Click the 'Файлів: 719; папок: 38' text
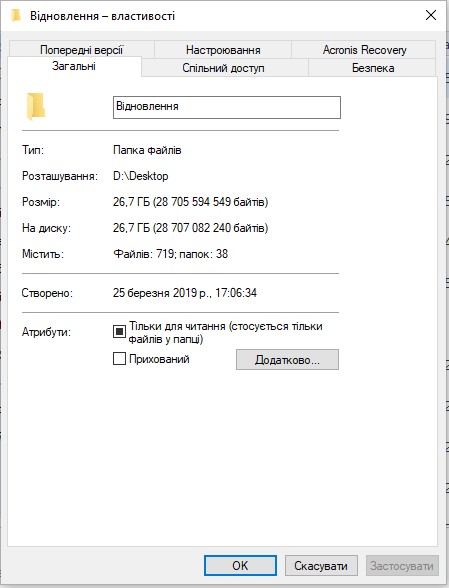The height and width of the screenshot is (588, 449). (171, 254)
